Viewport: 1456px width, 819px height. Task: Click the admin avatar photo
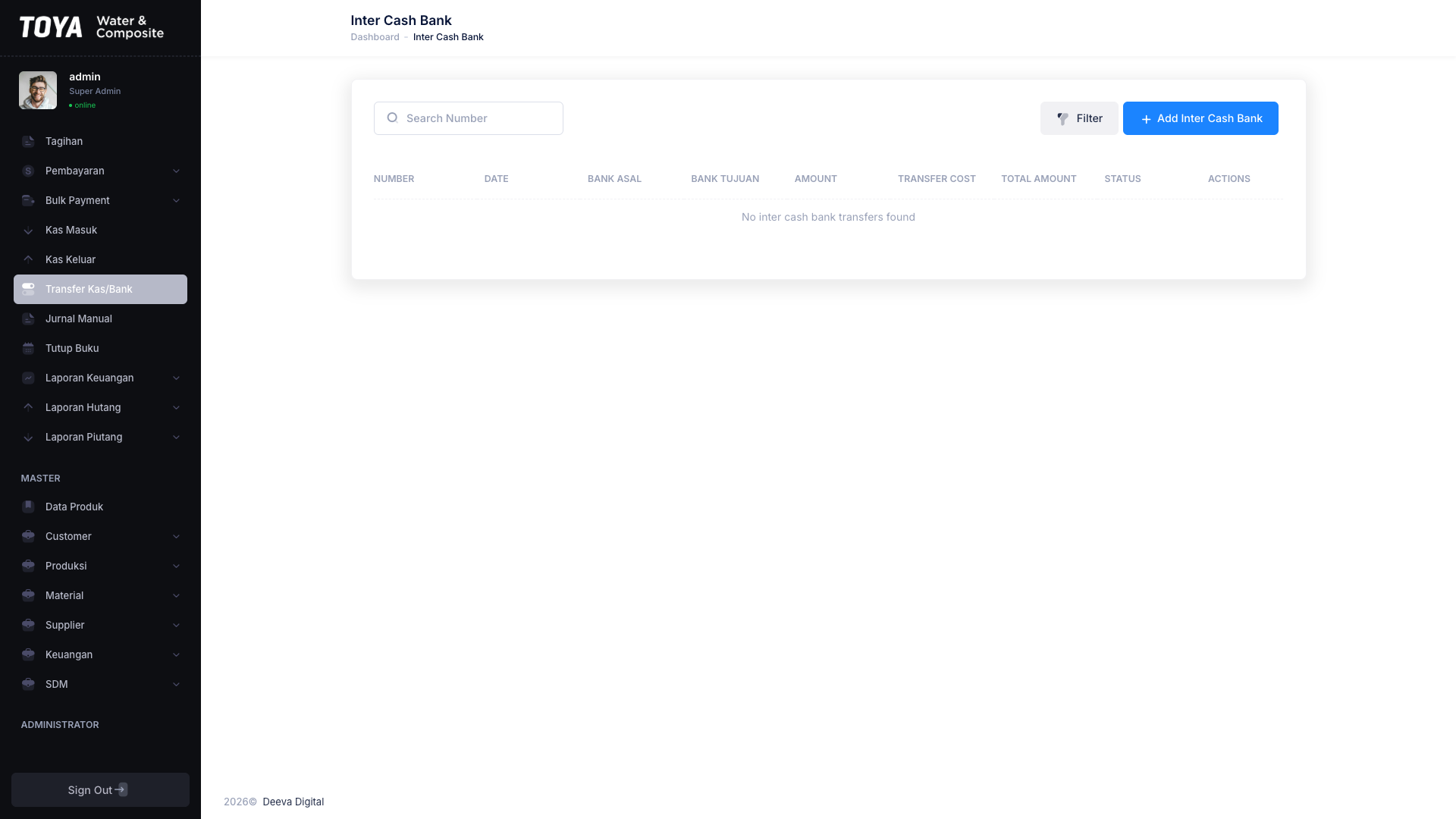(x=38, y=90)
